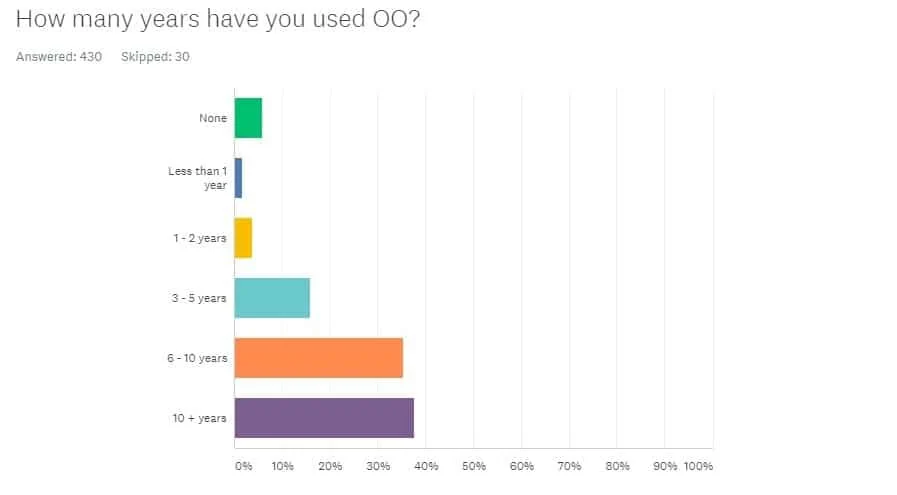897x495 pixels.
Task: Click the 'Less than 1 year' label
Action: pyautogui.click(x=197, y=178)
